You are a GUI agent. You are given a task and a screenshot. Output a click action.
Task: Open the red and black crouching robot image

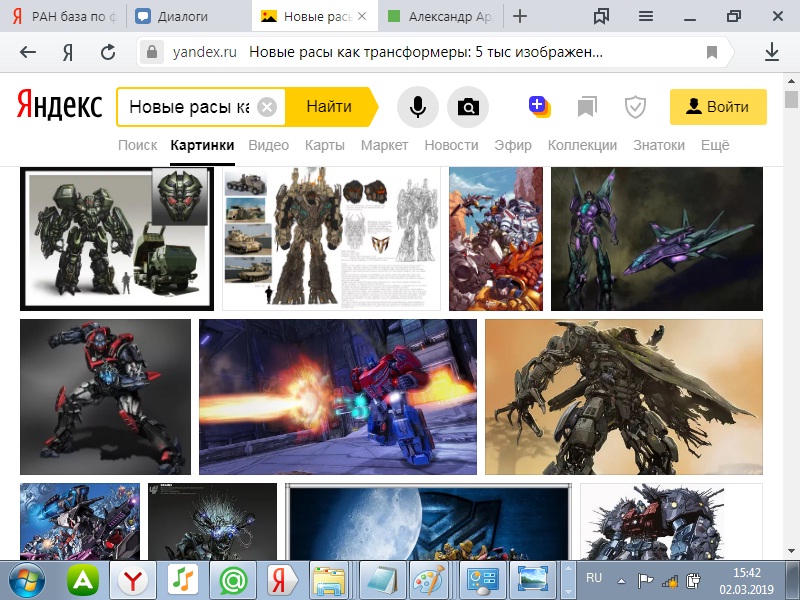[x=105, y=397]
